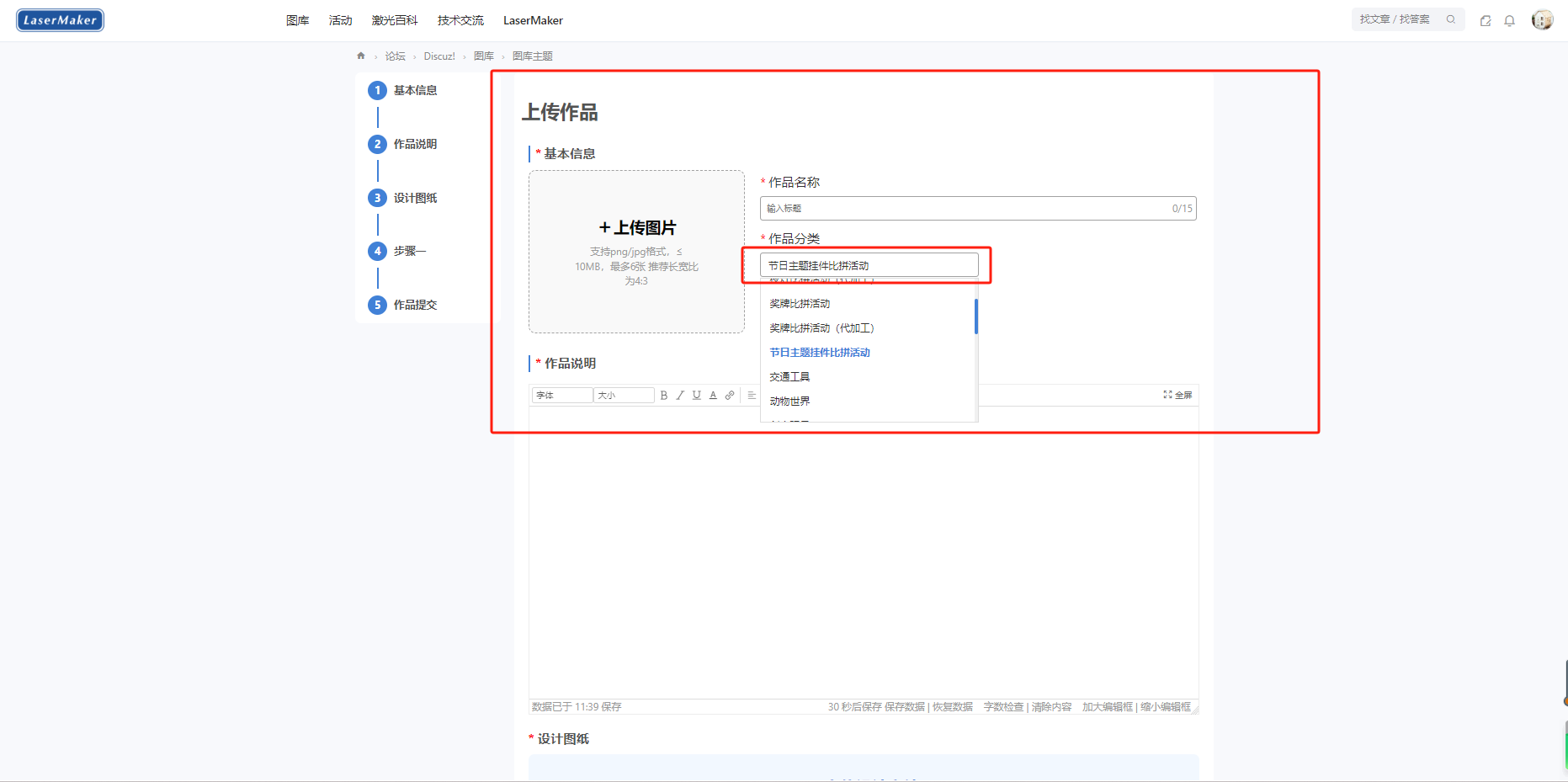The image size is (1568, 782).
Task: Go to forum home icon in breadcrumb
Action: click(x=361, y=56)
